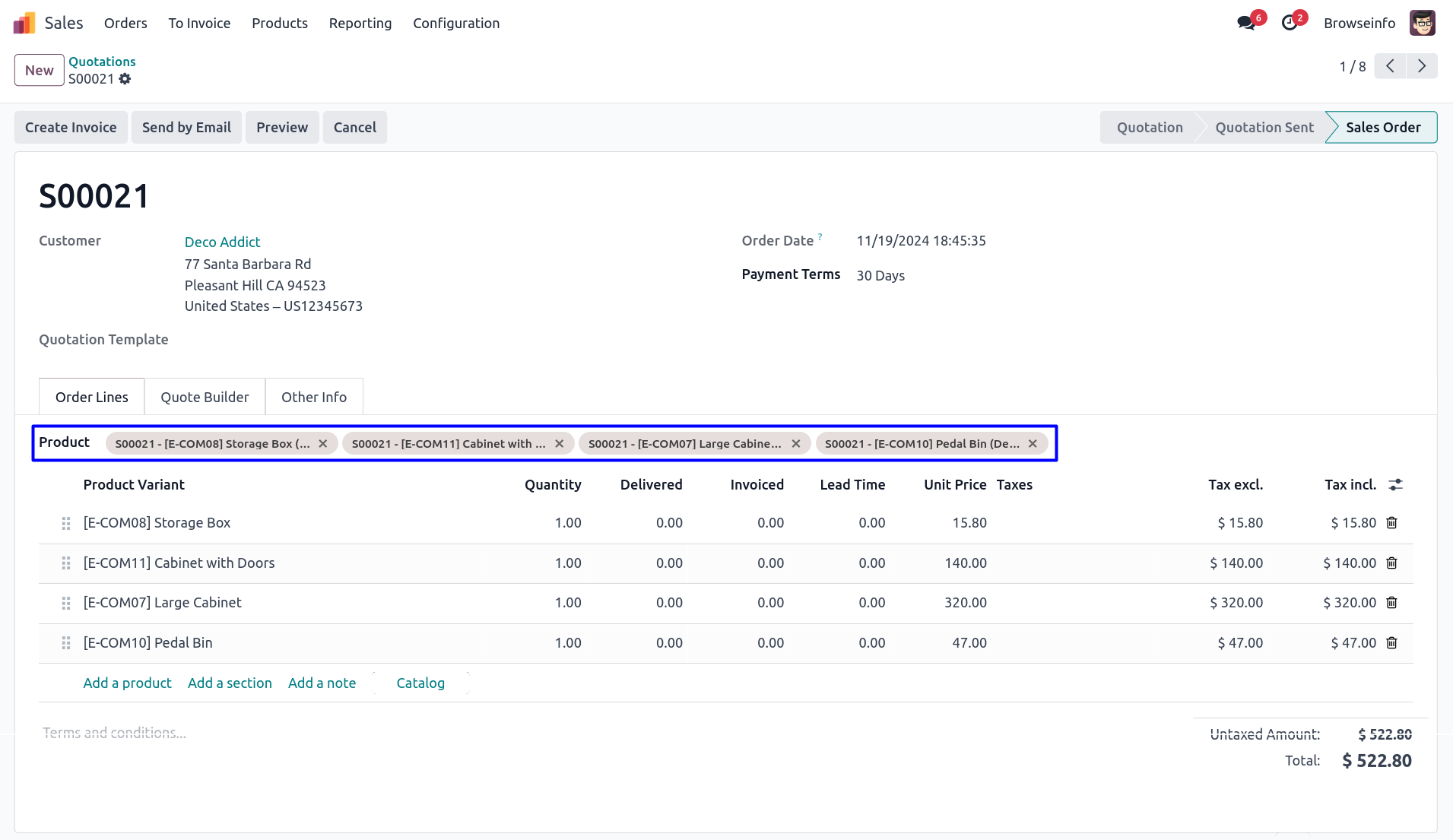Screen dimensions: 1453x840
Task: Click the Sales app logo icon
Action: point(24,23)
